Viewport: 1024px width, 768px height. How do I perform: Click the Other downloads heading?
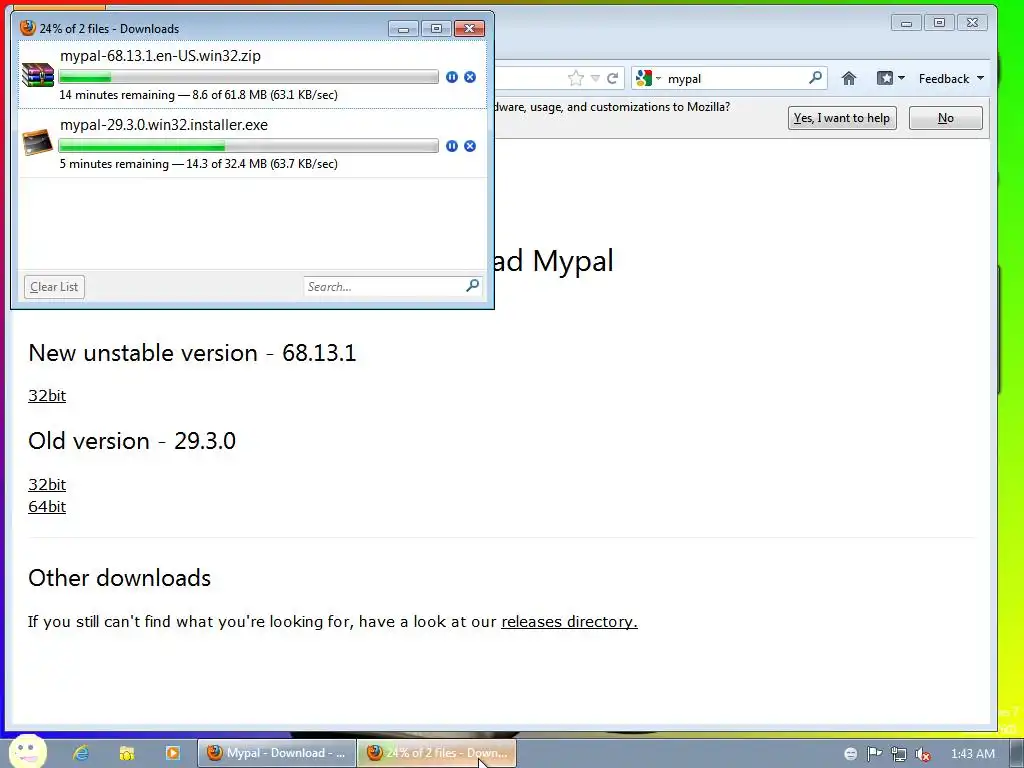(x=120, y=578)
